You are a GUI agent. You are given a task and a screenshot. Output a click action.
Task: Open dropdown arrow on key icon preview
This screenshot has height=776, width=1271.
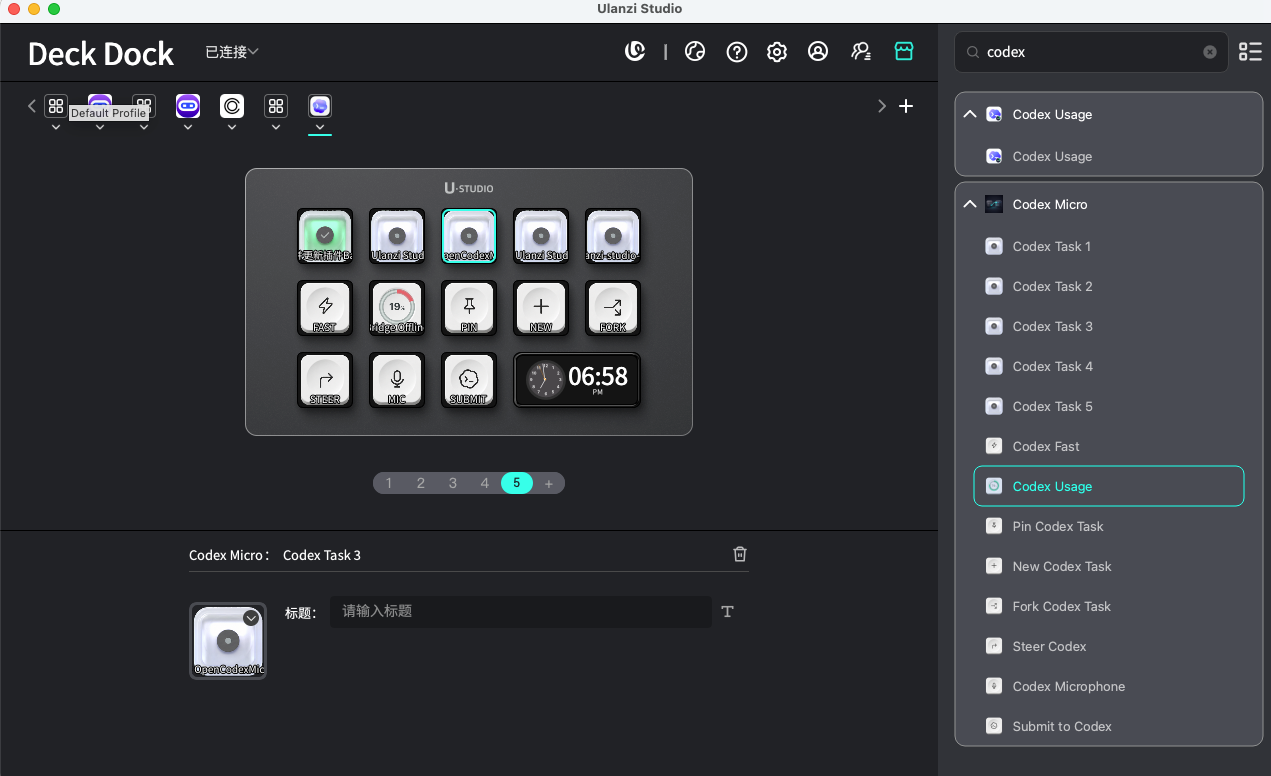(251, 618)
